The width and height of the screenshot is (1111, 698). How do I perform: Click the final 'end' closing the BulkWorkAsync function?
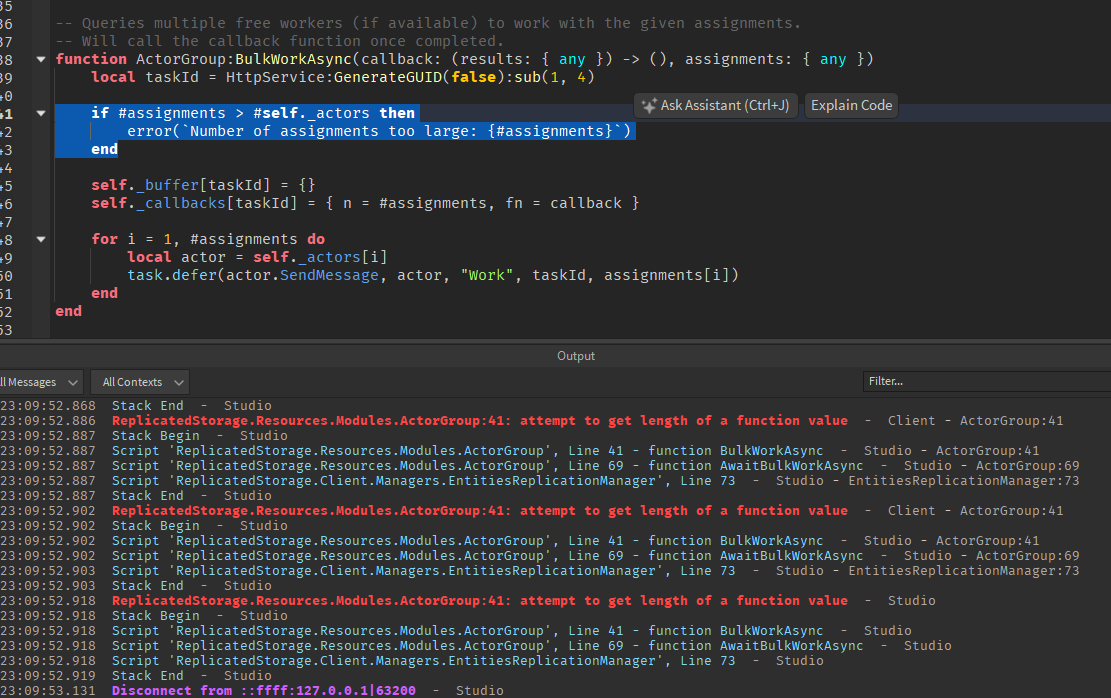[x=69, y=311]
